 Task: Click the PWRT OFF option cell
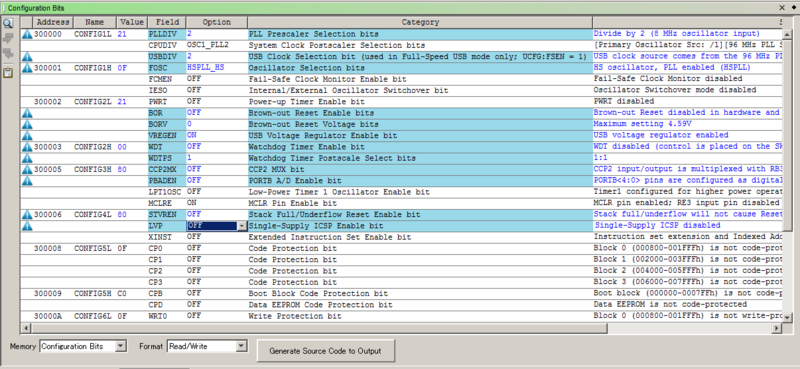point(217,102)
